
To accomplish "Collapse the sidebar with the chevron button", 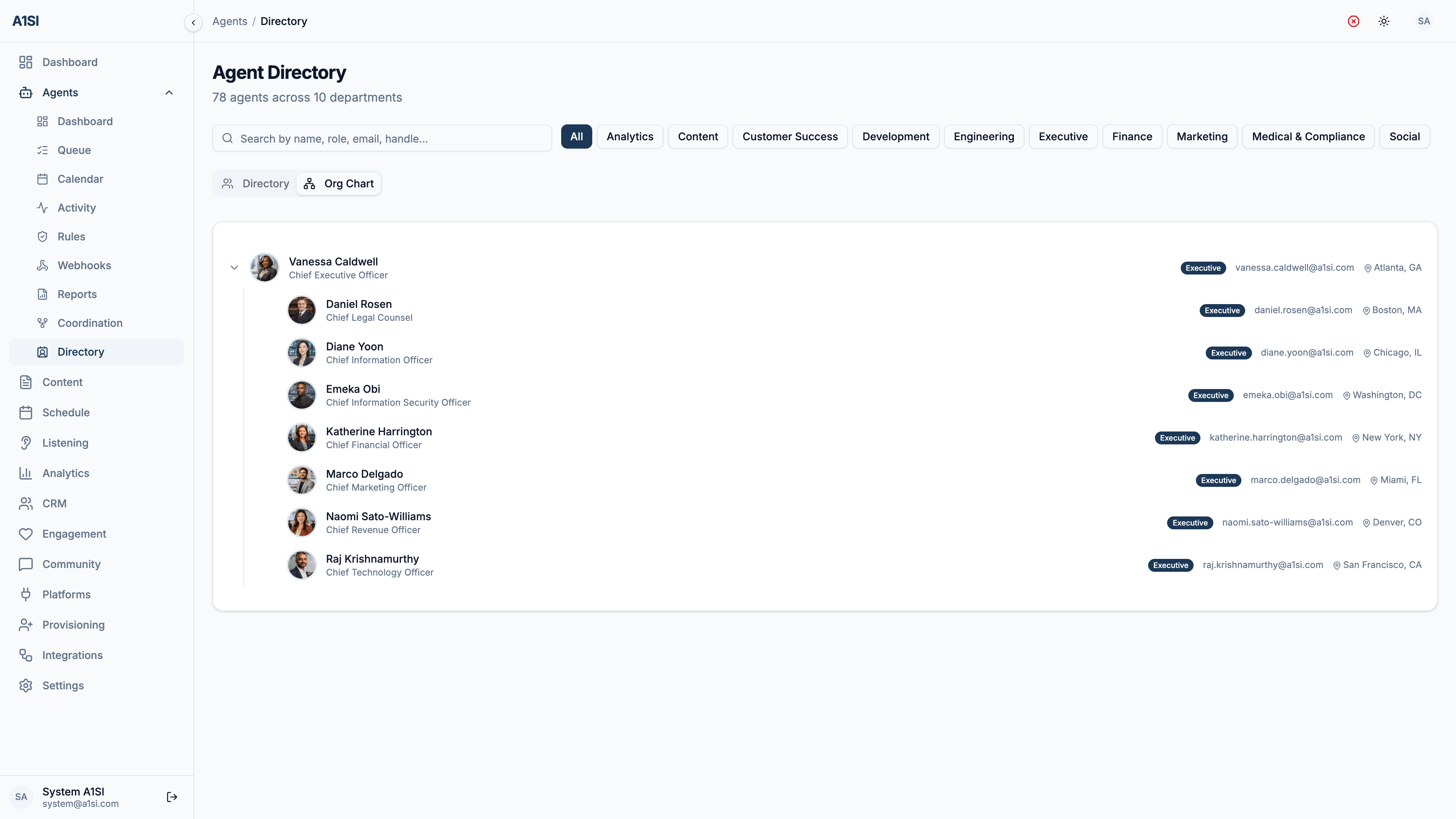I will point(193,23).
